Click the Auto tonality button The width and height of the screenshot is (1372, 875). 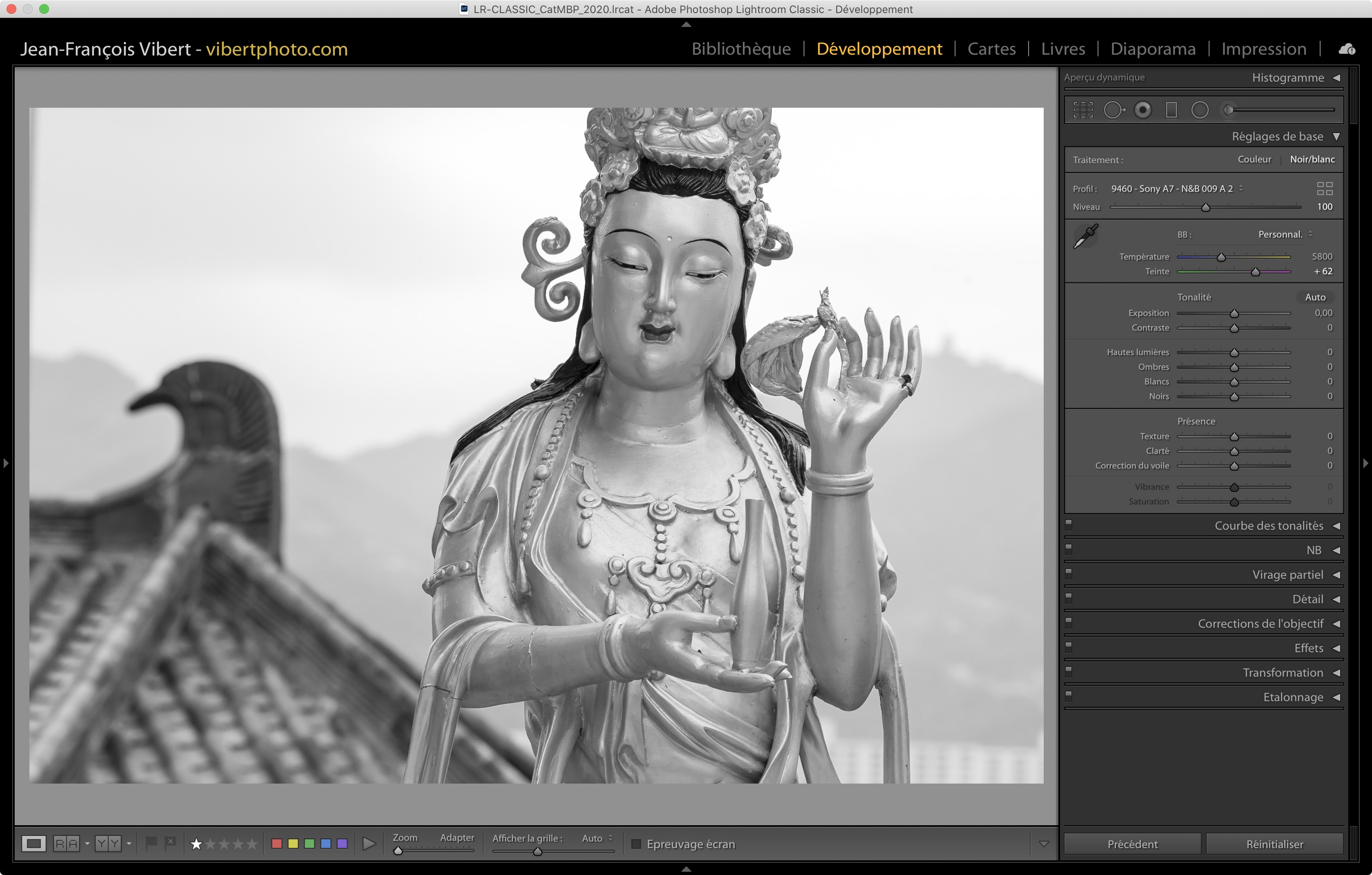point(1314,297)
